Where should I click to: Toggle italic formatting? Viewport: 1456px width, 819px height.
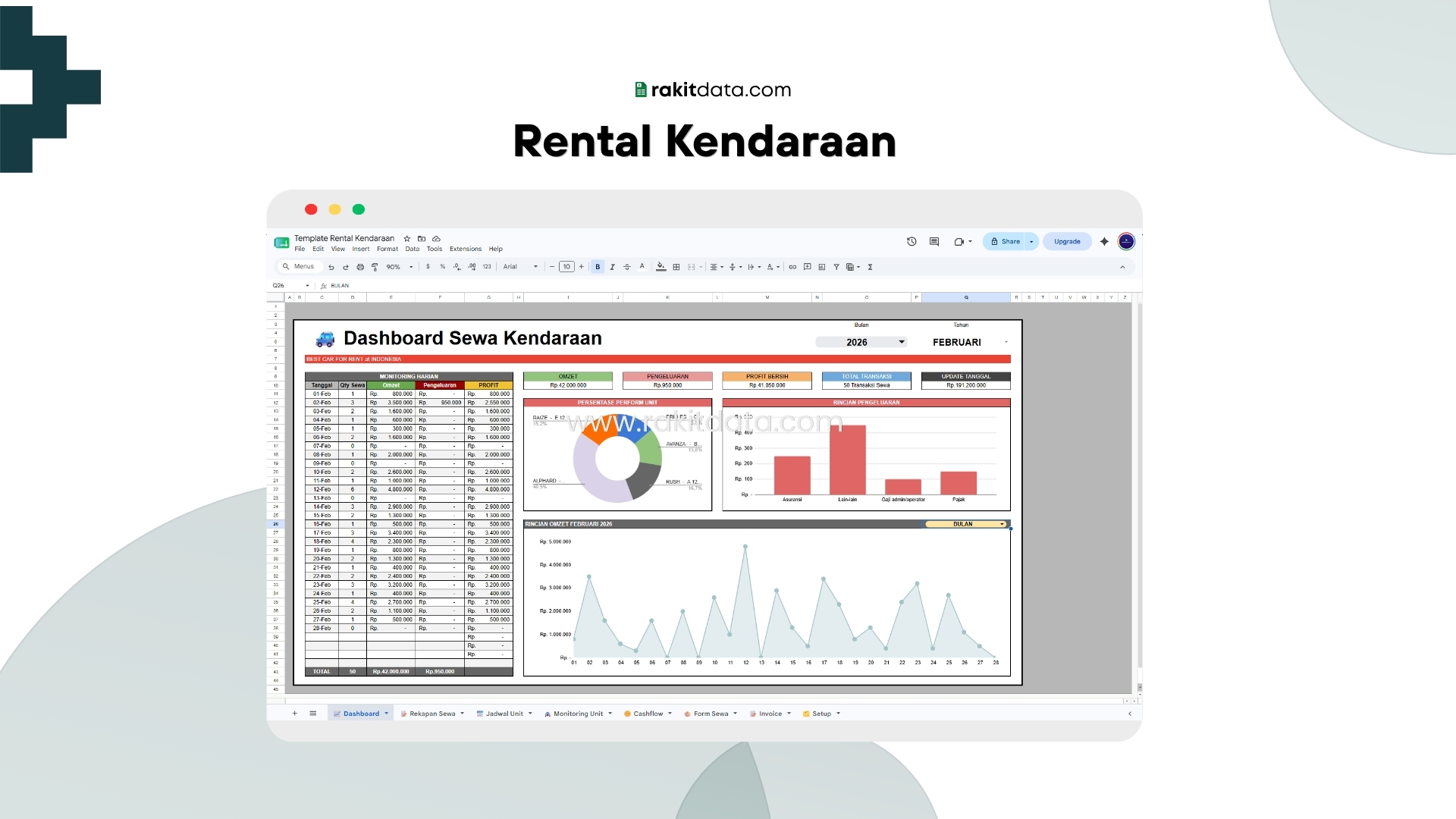pos(612,267)
